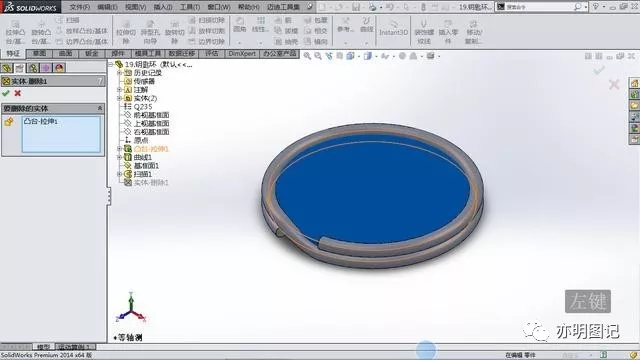Screen dimensions: 640x360
Task: Click the Zoom to Area icon
Action: 318,56
